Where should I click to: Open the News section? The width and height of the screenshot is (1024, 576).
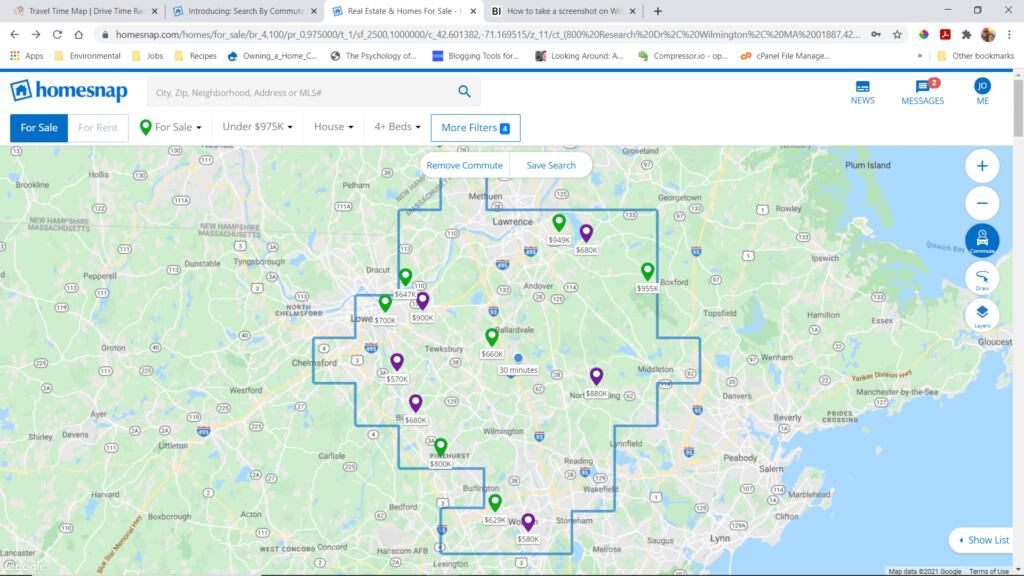(862, 93)
